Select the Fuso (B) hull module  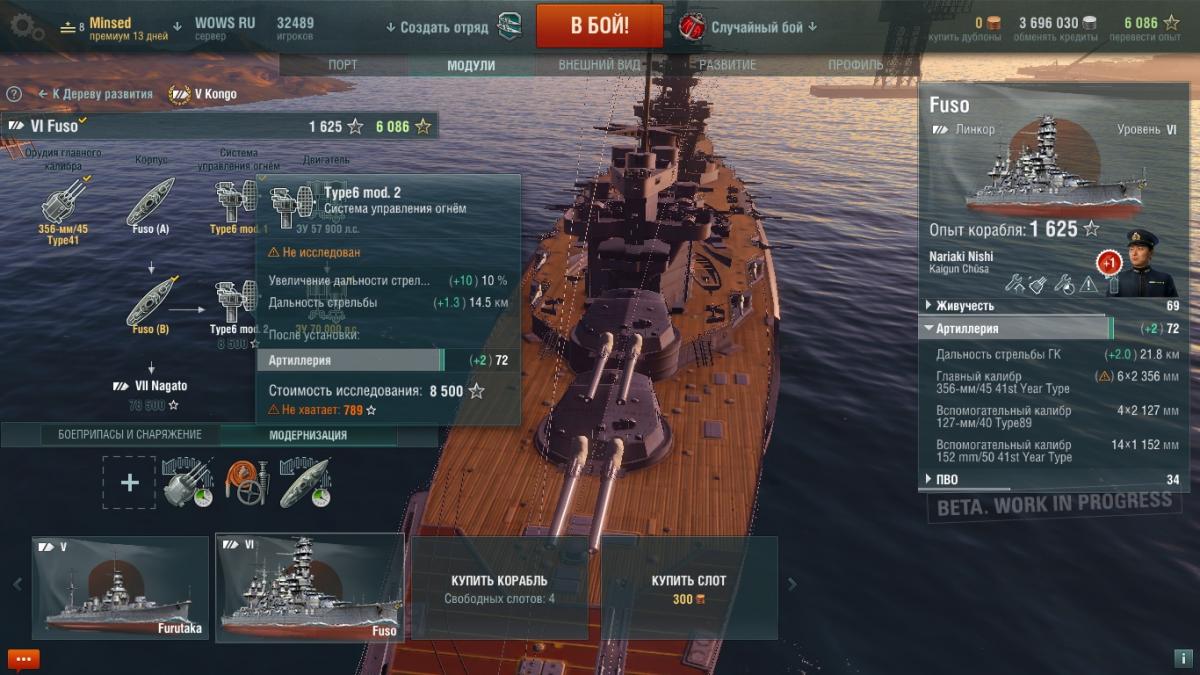pos(150,306)
